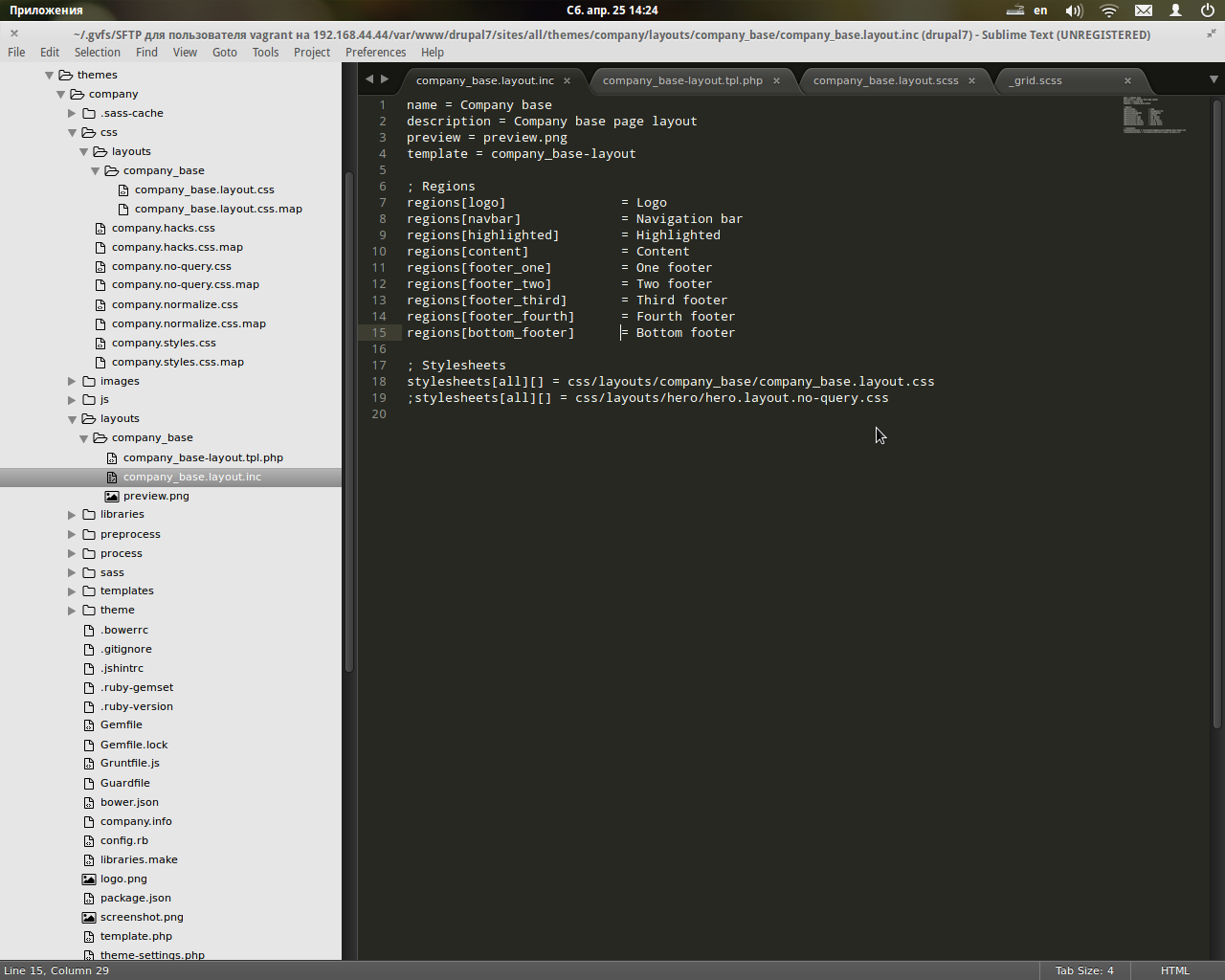Click the file icon beside company.info

88,821
